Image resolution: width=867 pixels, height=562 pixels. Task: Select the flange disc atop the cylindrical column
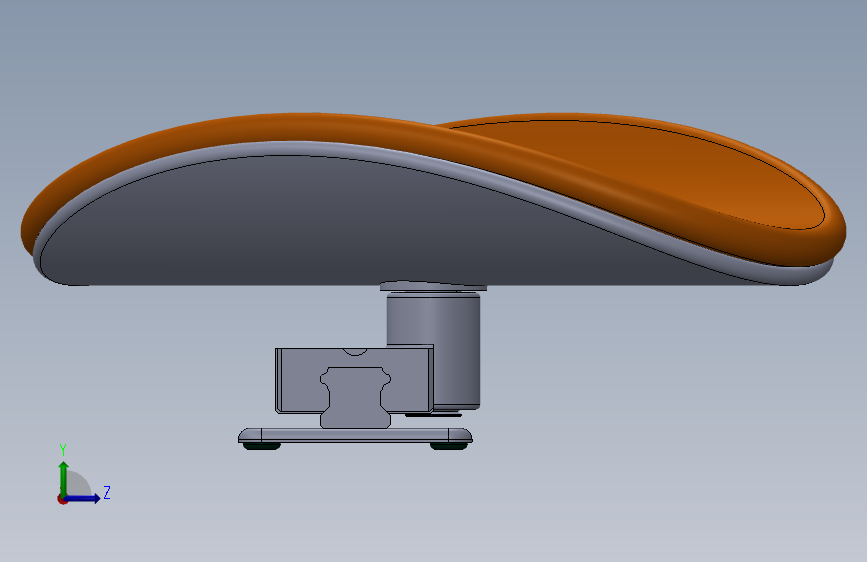[433, 286]
